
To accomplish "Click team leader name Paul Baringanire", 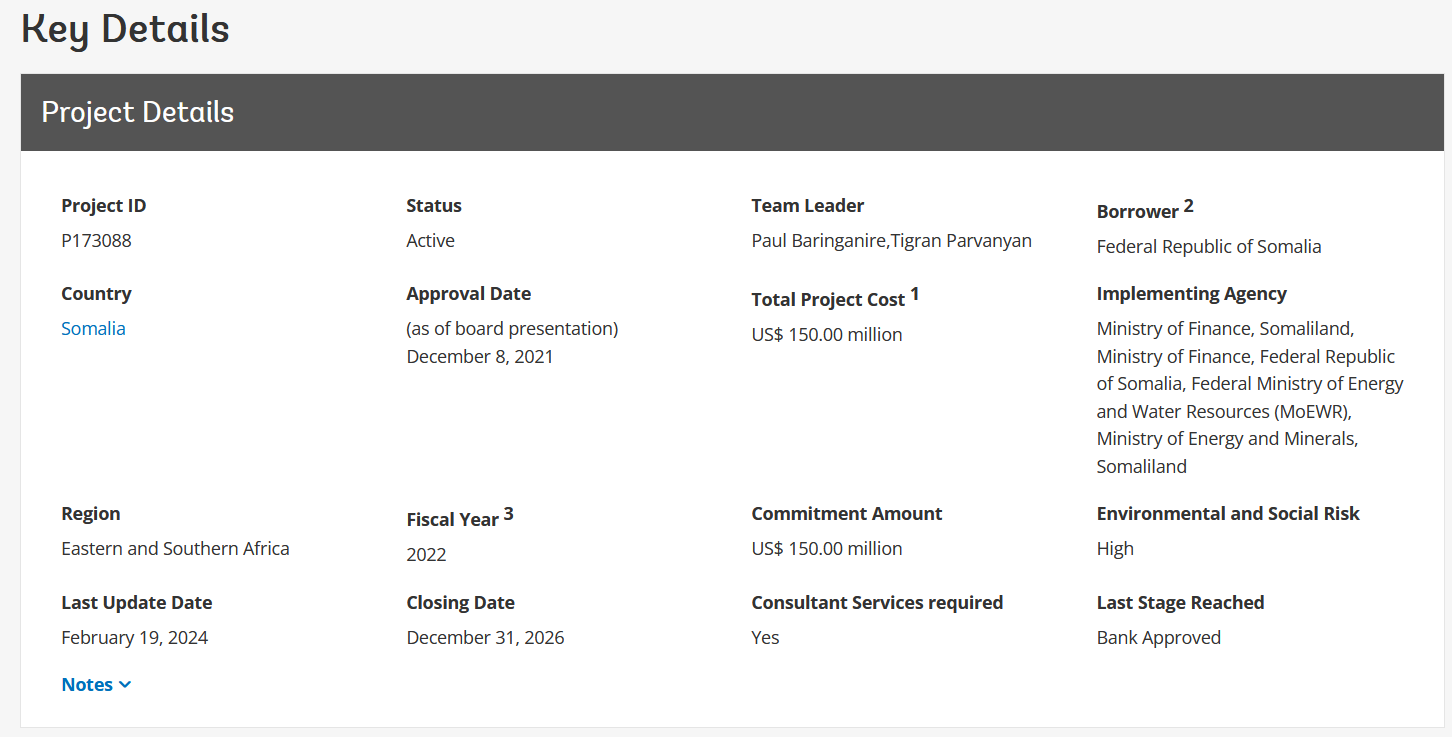I will (x=819, y=241).
